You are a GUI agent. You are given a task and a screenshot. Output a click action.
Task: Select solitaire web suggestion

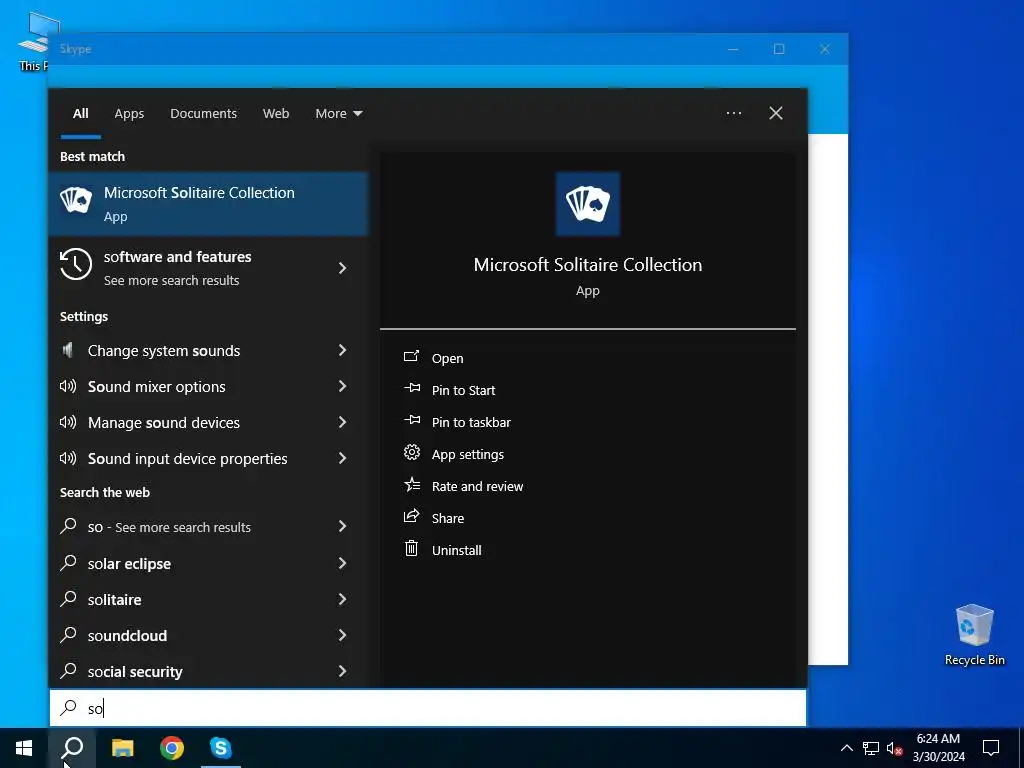click(208, 600)
